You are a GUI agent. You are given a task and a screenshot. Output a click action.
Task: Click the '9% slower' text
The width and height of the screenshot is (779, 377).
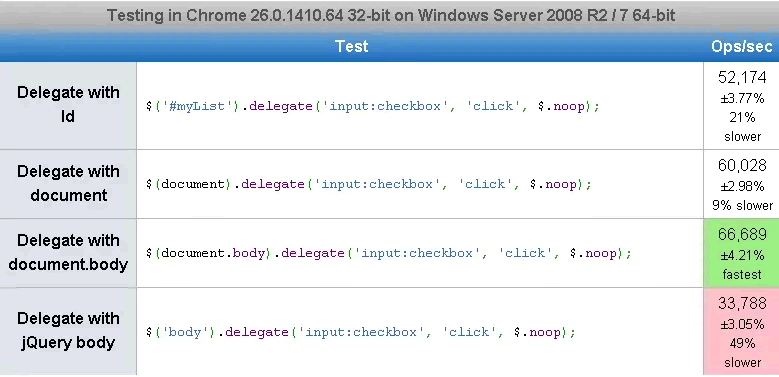[x=742, y=205]
